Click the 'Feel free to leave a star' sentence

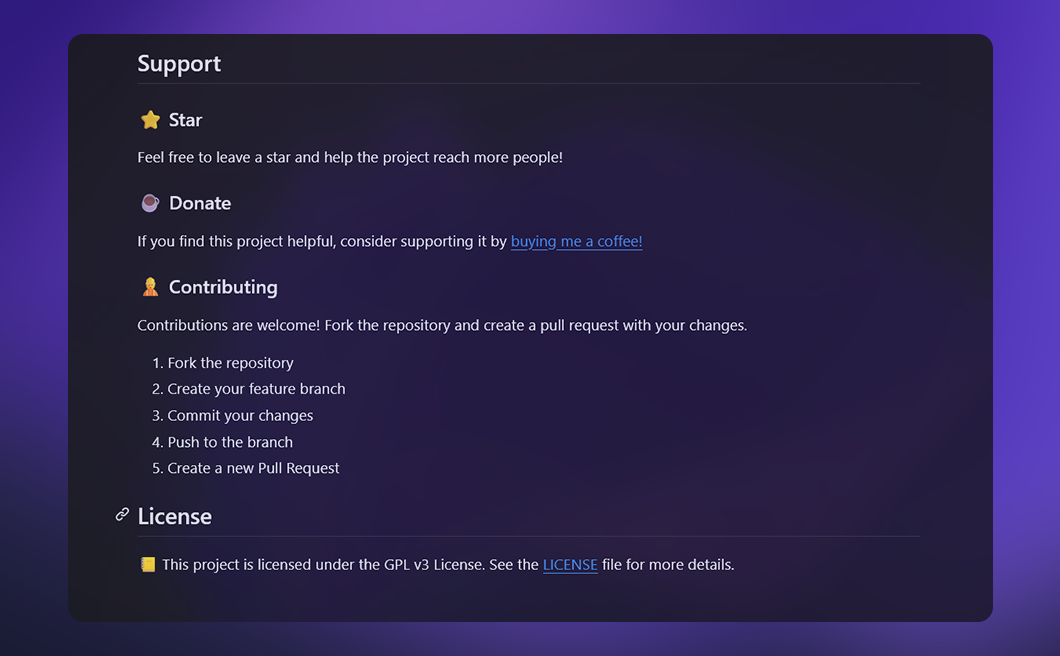[x=350, y=158]
